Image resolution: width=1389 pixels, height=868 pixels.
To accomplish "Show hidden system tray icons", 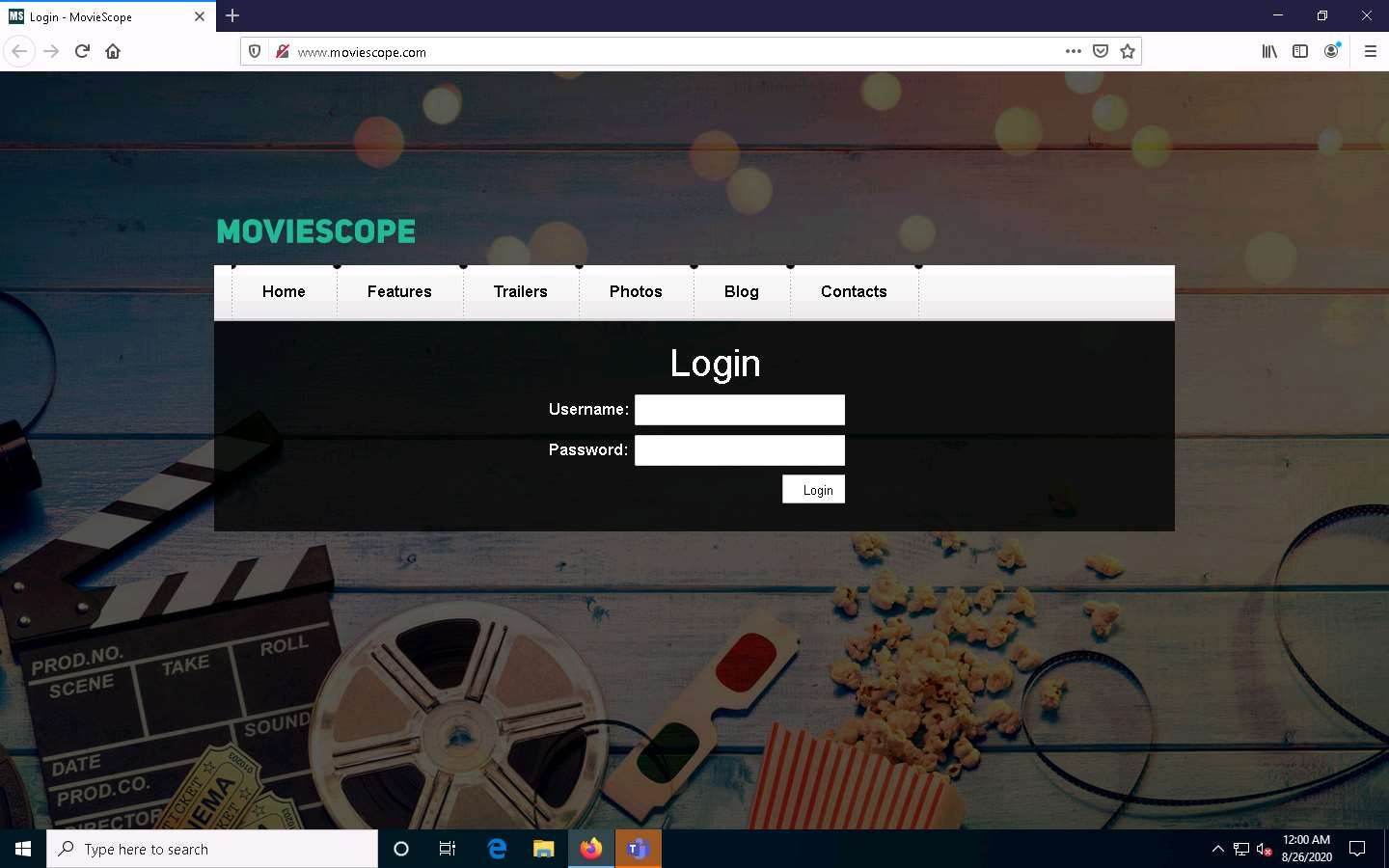I will point(1217,849).
